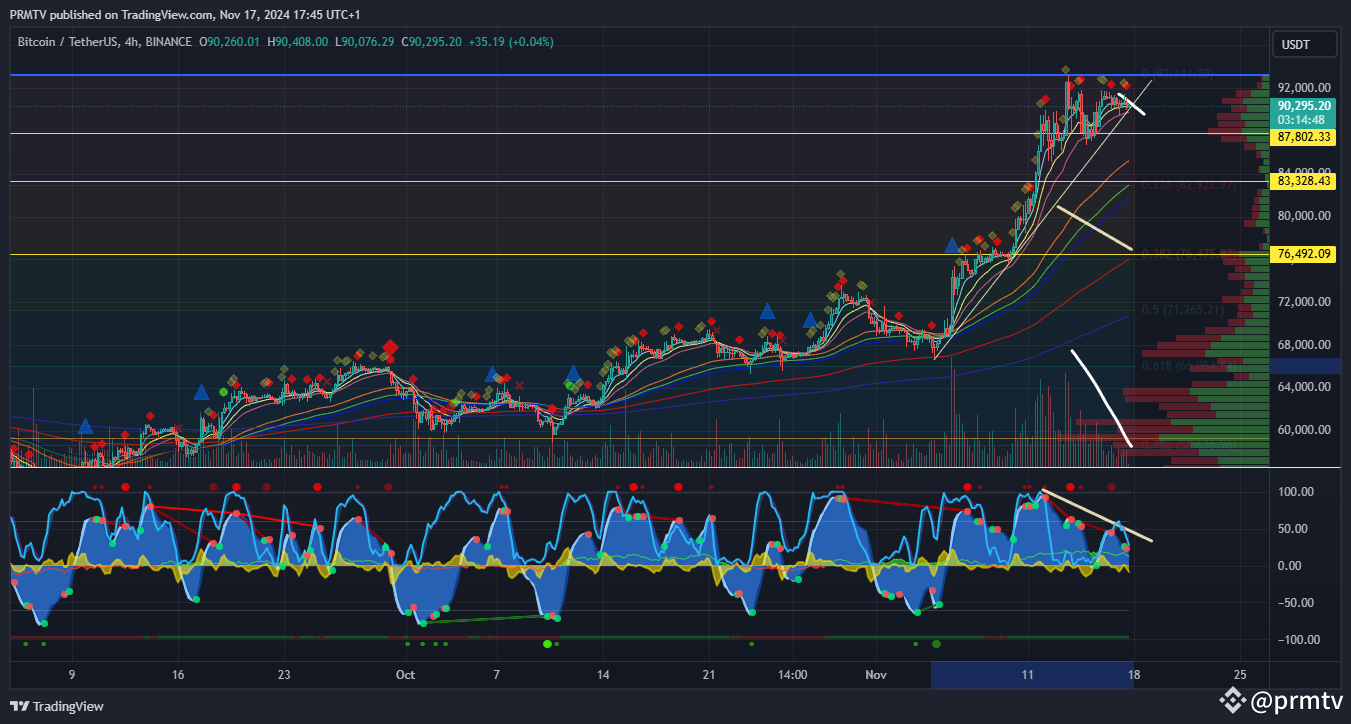Viewport: 1351px width, 724px height.
Task: Select the 87,802.33 price level label
Action: 1304,137
